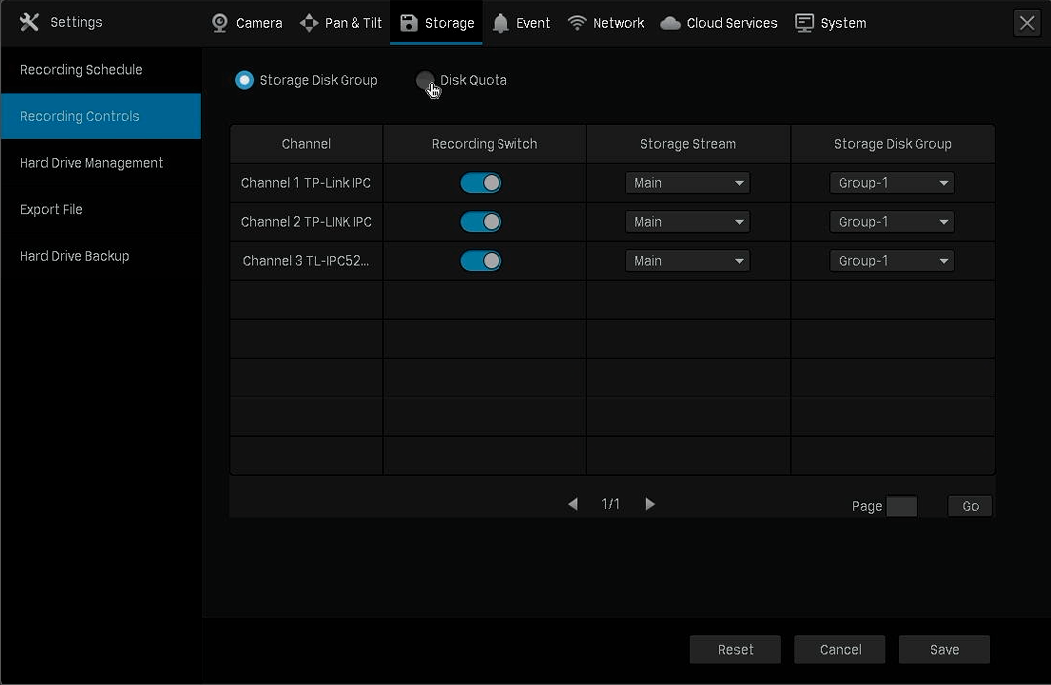Viewport: 1051px width, 685px height.
Task: Click the Channel 3 TL-IPC52... cell
Action: 306,261
